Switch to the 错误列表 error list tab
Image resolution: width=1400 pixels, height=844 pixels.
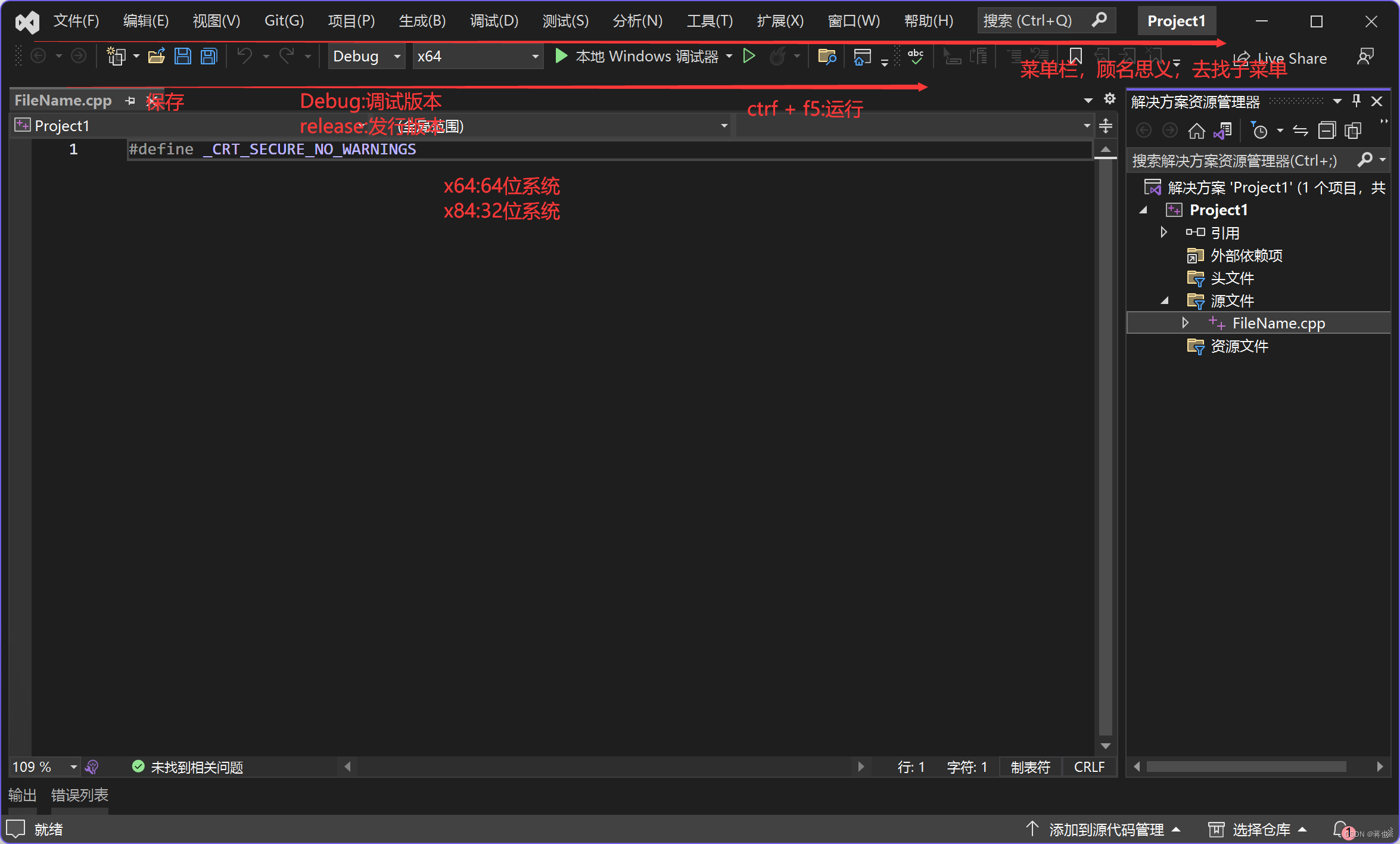(x=79, y=795)
